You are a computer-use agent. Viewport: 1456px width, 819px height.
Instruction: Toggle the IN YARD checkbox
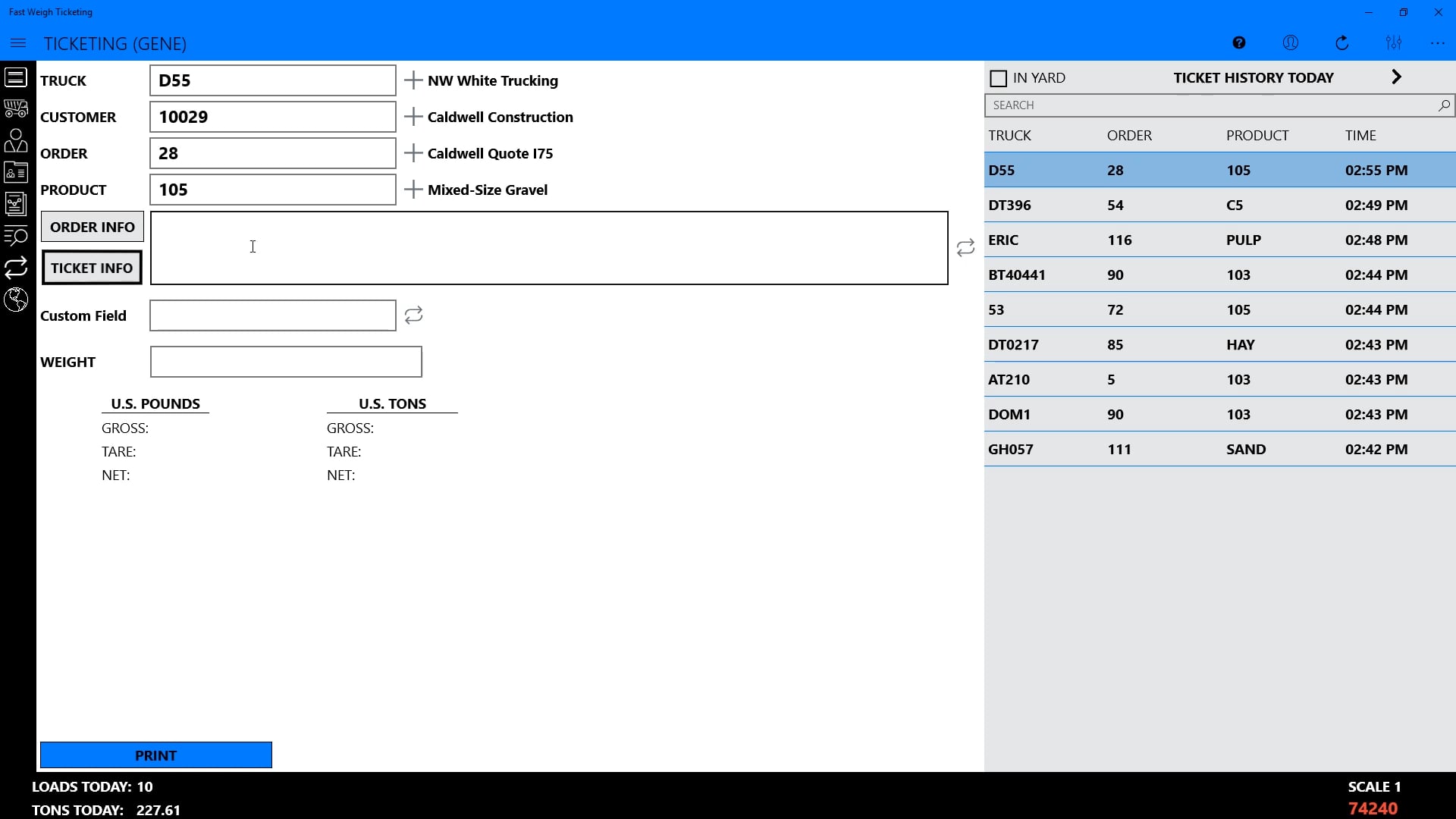pyautogui.click(x=999, y=78)
